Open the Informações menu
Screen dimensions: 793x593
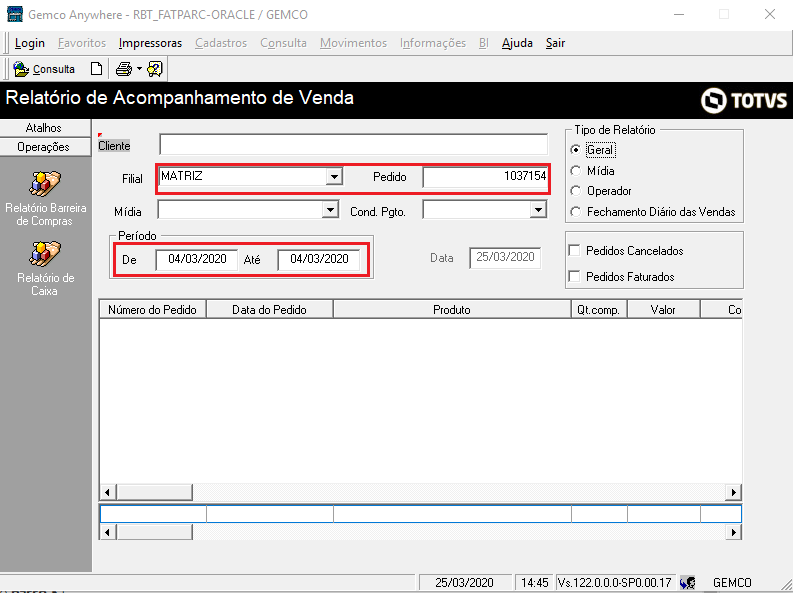(x=433, y=43)
